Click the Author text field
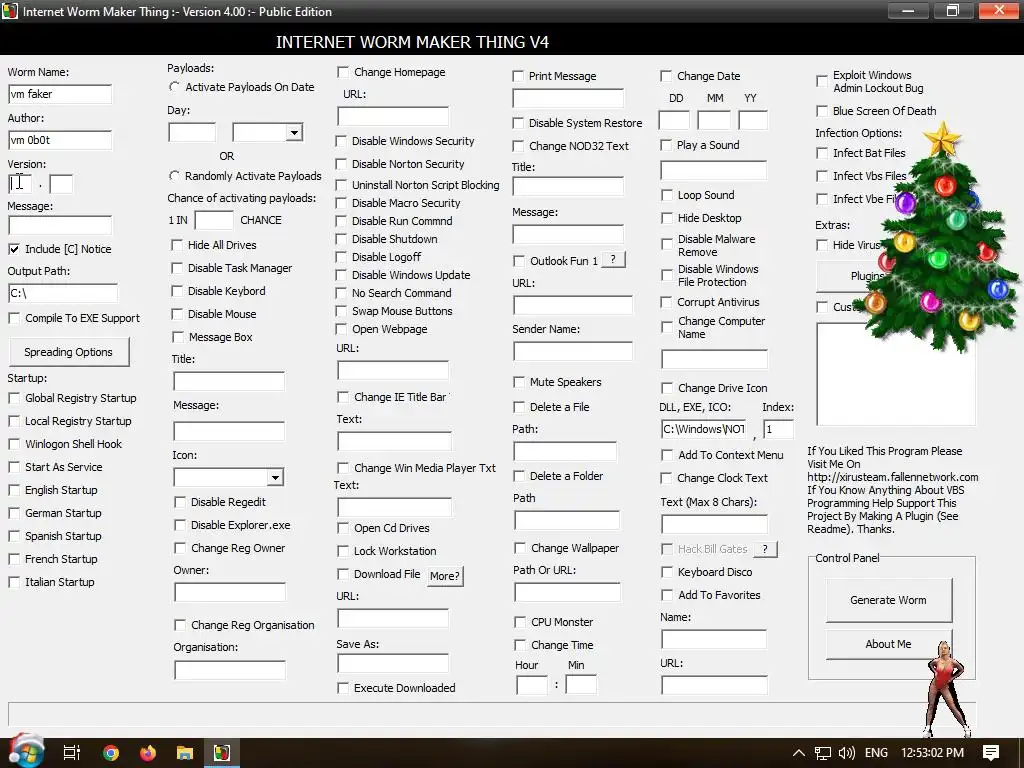Image resolution: width=1024 pixels, height=768 pixels. click(60, 140)
